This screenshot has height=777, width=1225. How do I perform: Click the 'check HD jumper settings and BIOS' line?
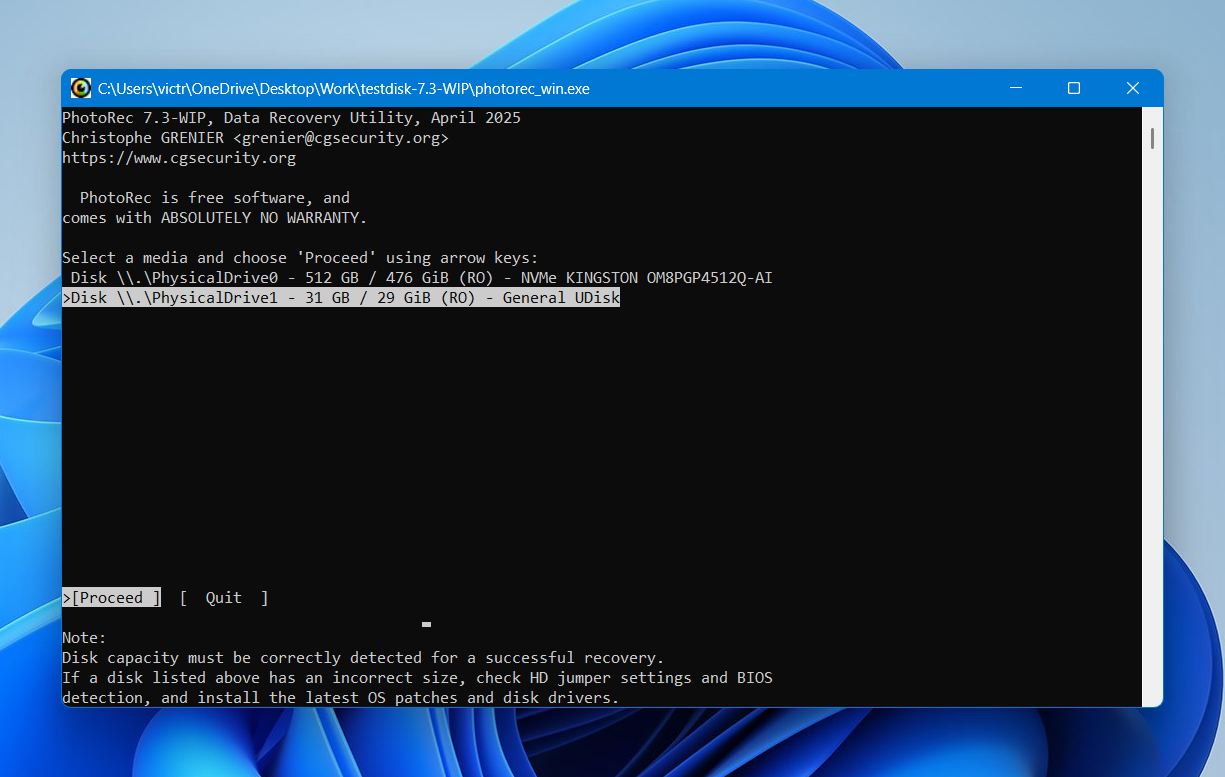click(417, 678)
